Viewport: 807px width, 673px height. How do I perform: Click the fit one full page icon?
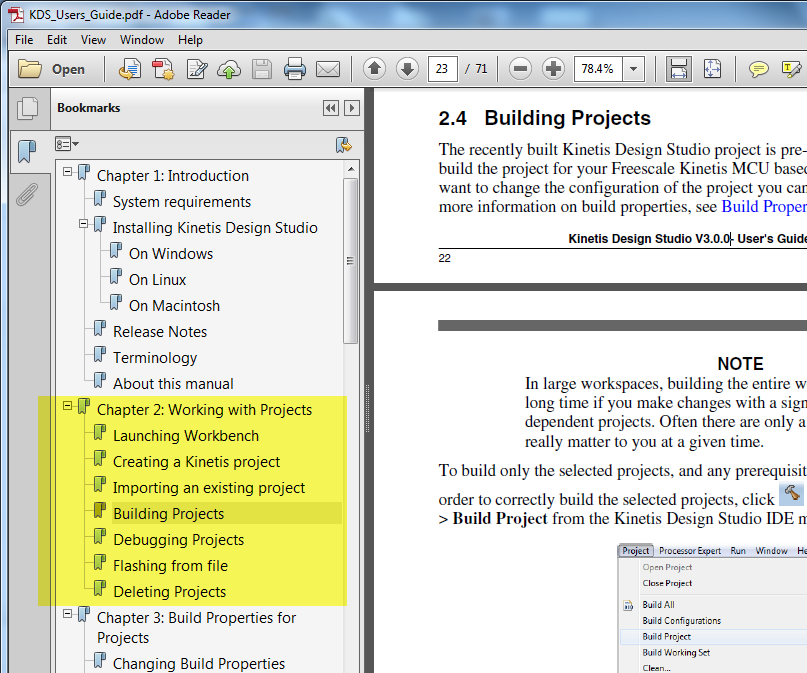(x=712, y=68)
